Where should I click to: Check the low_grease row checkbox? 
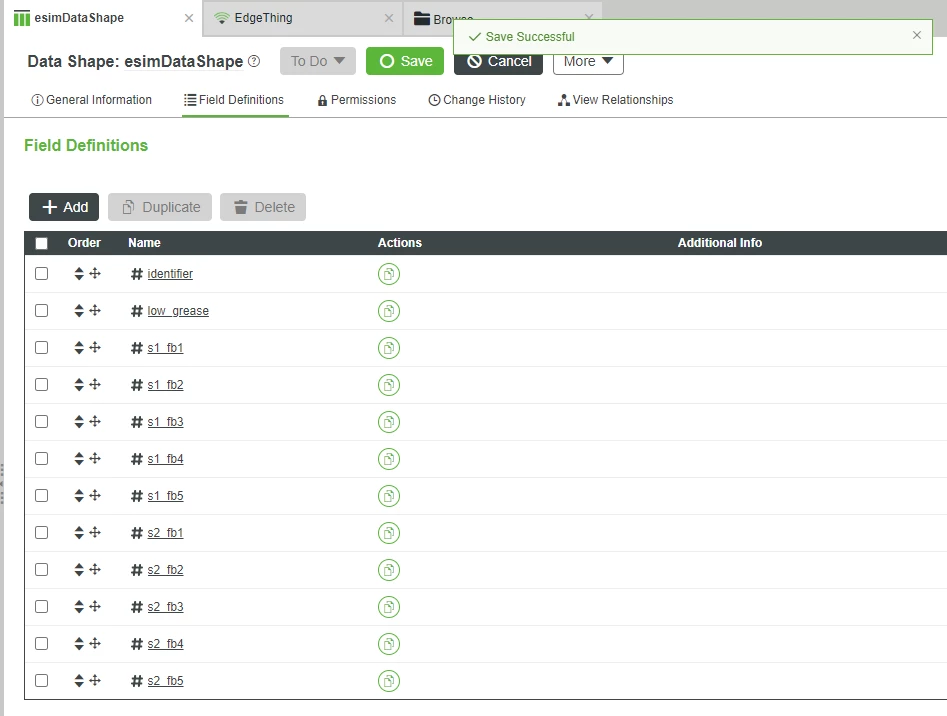pyautogui.click(x=42, y=310)
